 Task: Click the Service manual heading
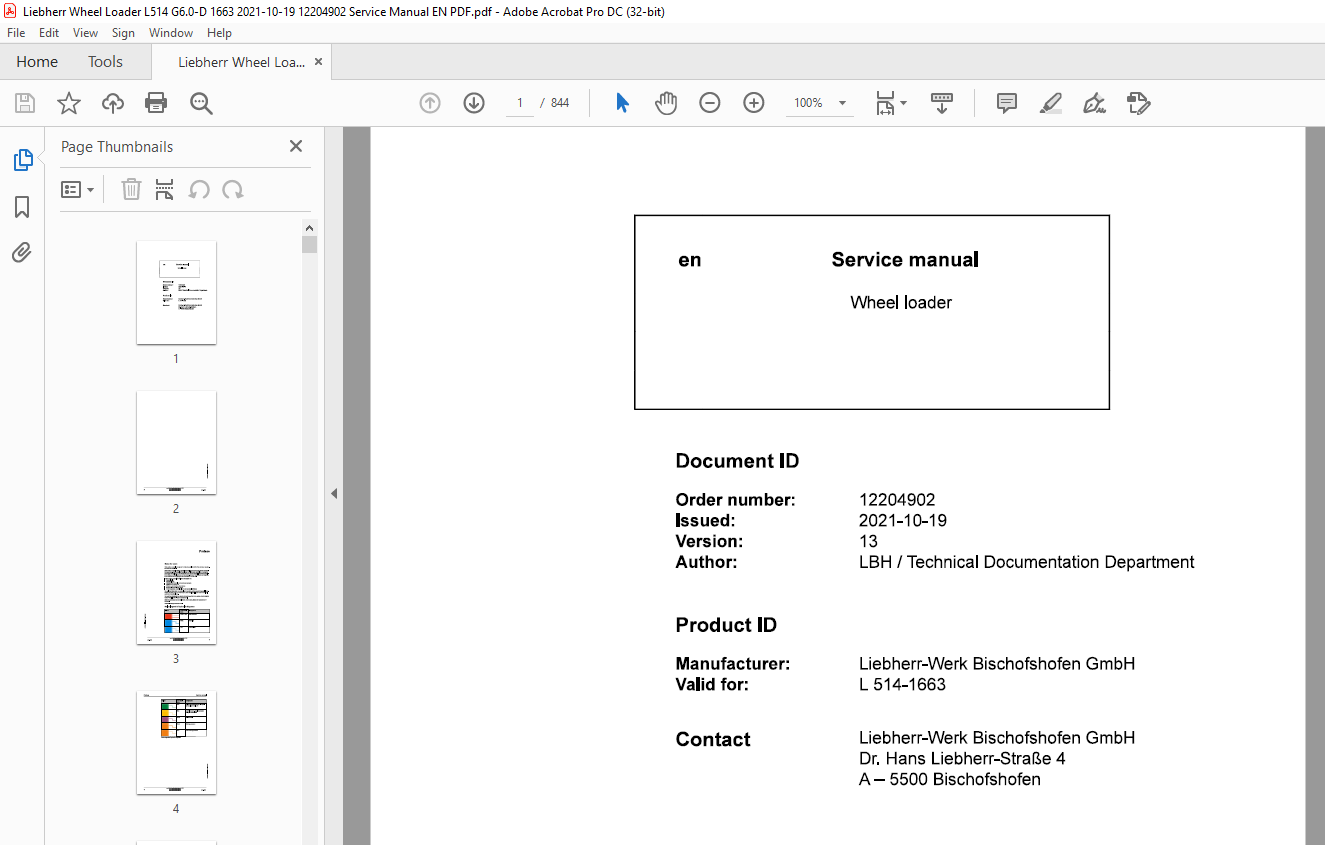point(905,260)
